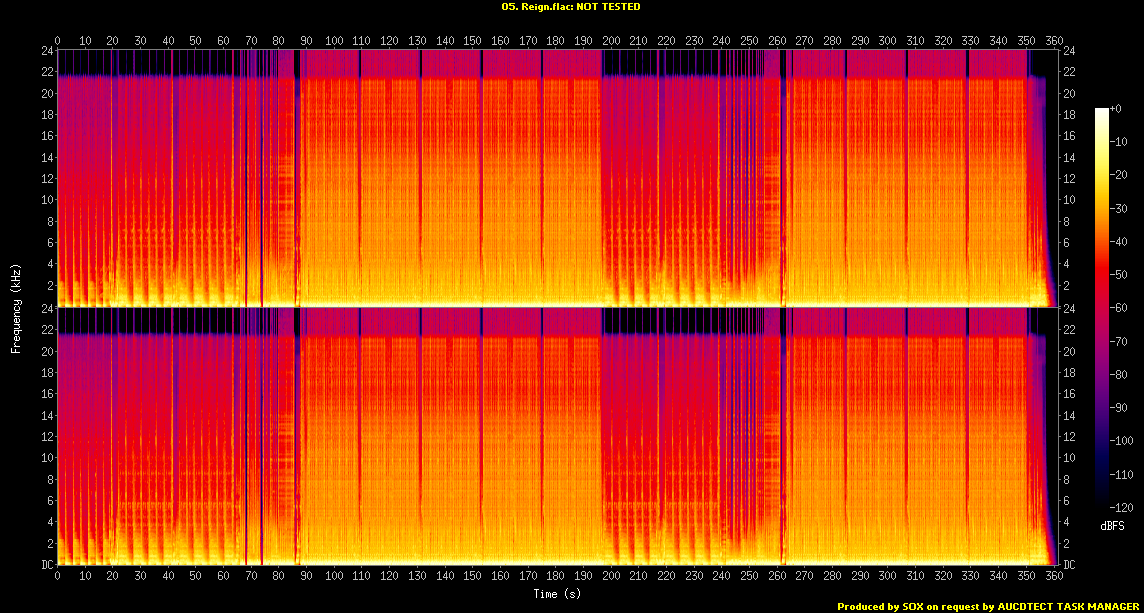Click the 0 label on top time axis
Screen dimensions: 1144x613
click(57, 40)
